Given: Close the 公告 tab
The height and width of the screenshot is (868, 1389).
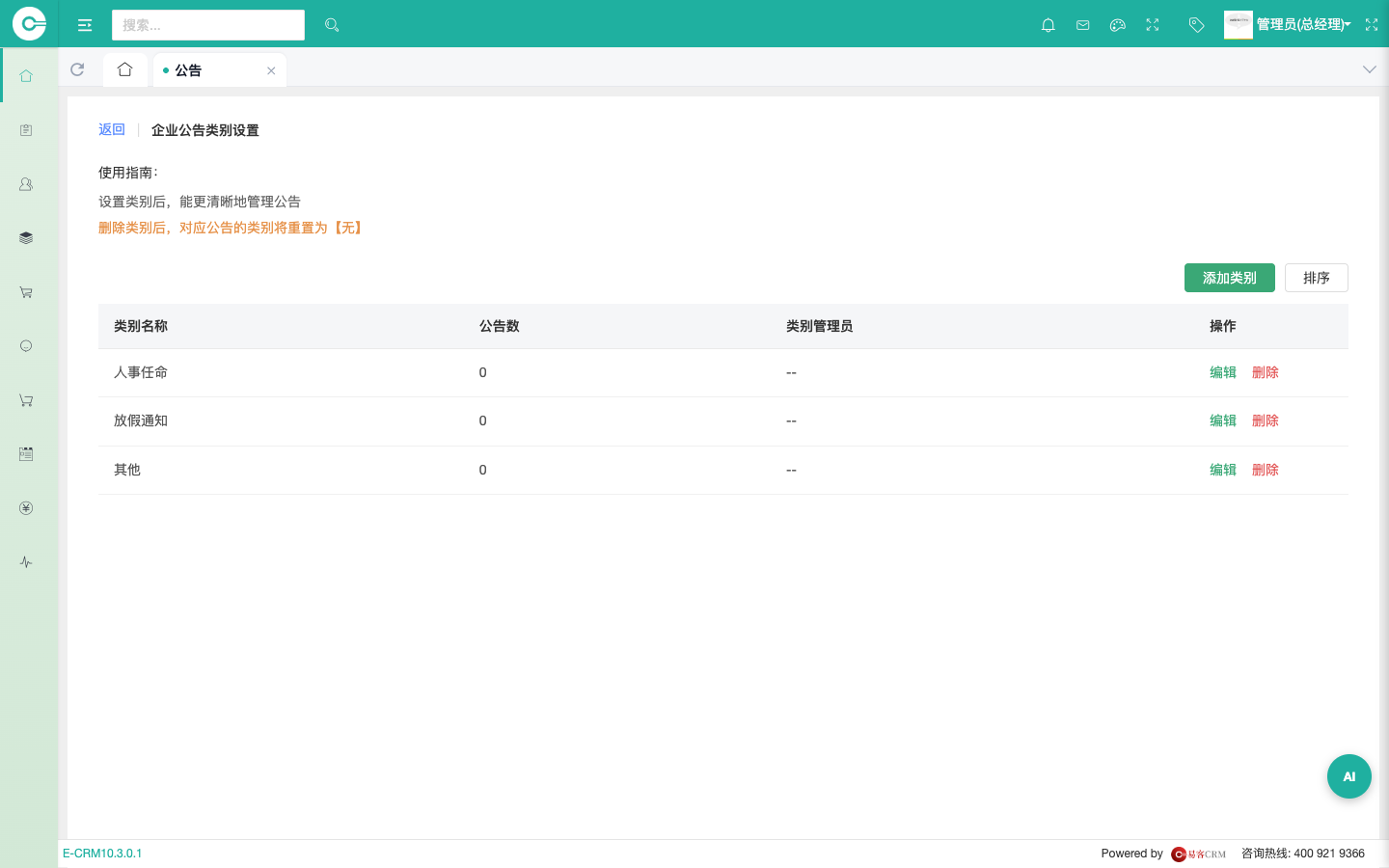Looking at the screenshot, I should [271, 70].
